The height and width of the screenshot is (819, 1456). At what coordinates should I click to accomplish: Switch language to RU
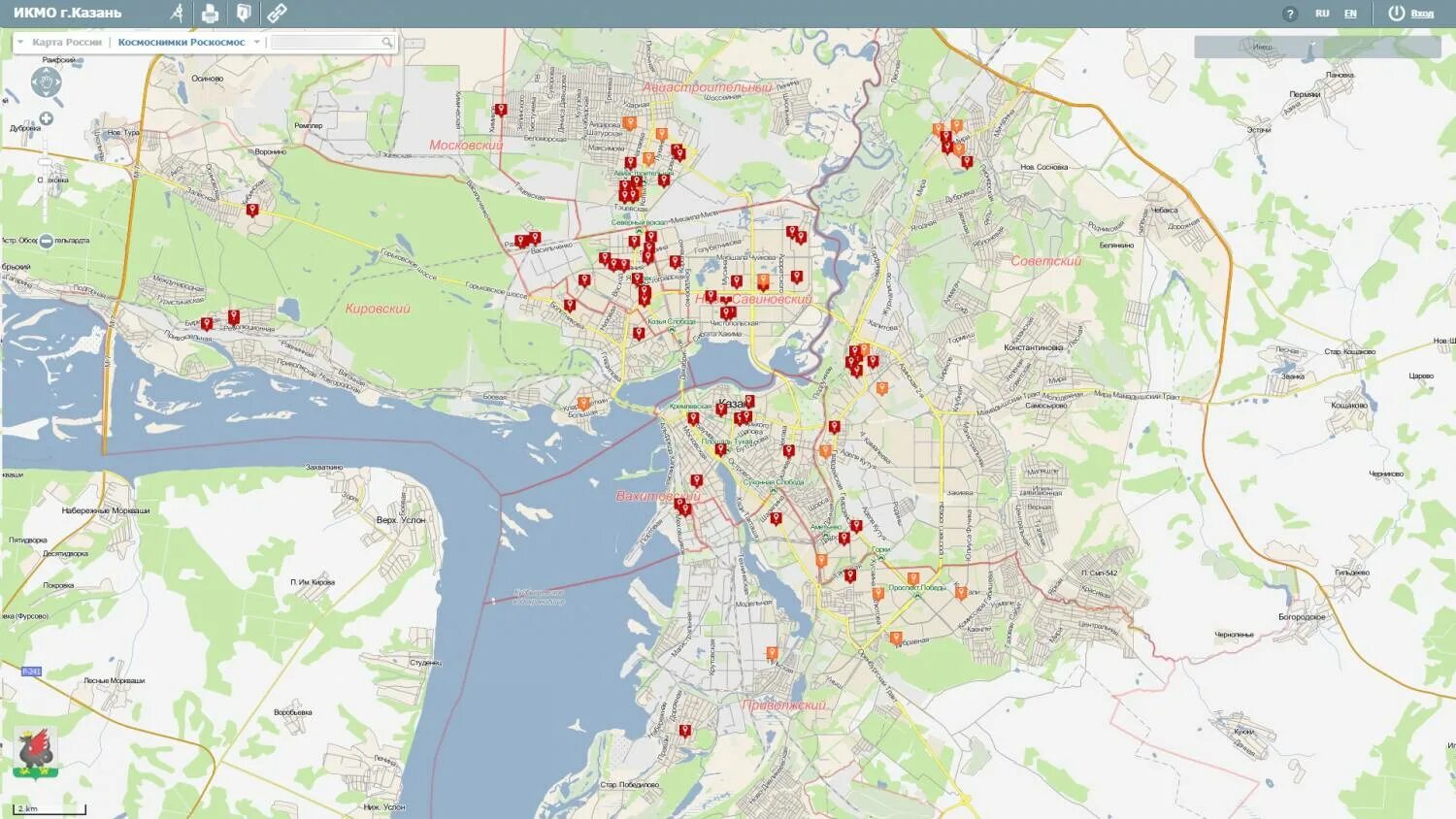coord(1322,14)
